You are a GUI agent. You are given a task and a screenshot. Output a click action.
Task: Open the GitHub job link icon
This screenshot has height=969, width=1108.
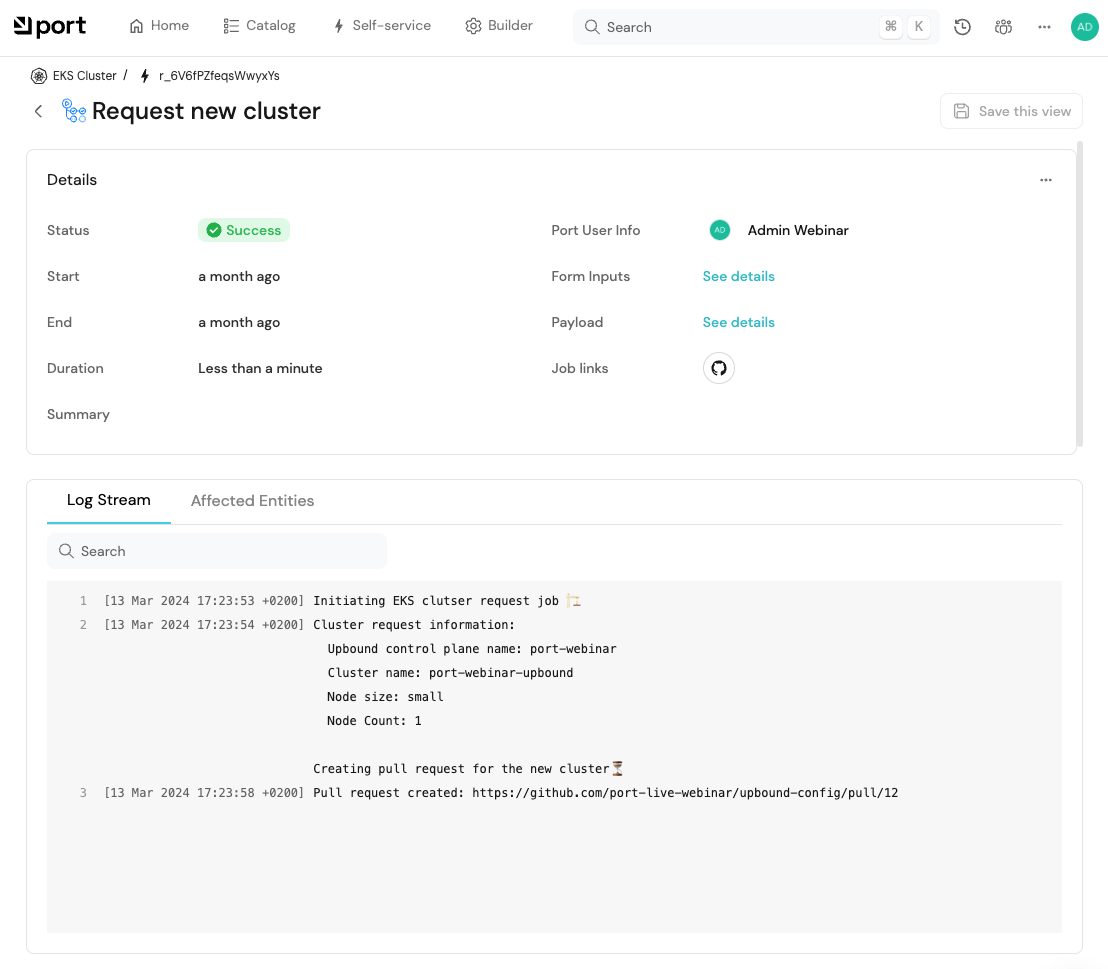(x=718, y=369)
